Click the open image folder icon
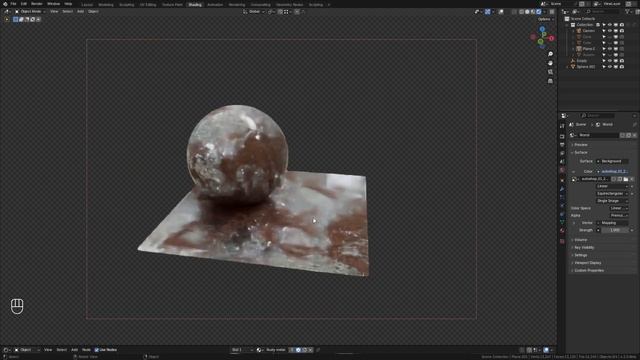 [626, 179]
